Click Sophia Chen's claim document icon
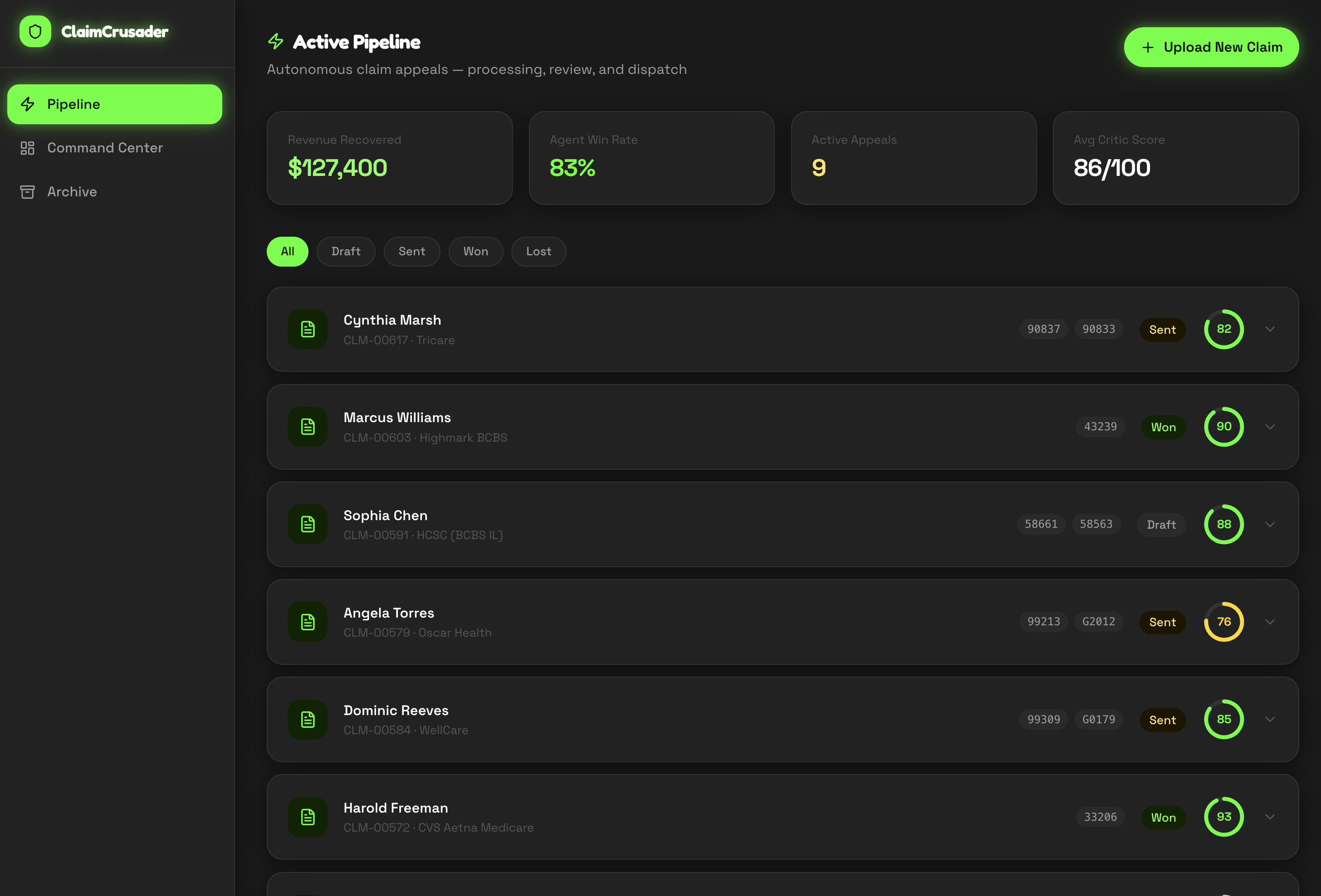The image size is (1321, 896). pos(308,525)
